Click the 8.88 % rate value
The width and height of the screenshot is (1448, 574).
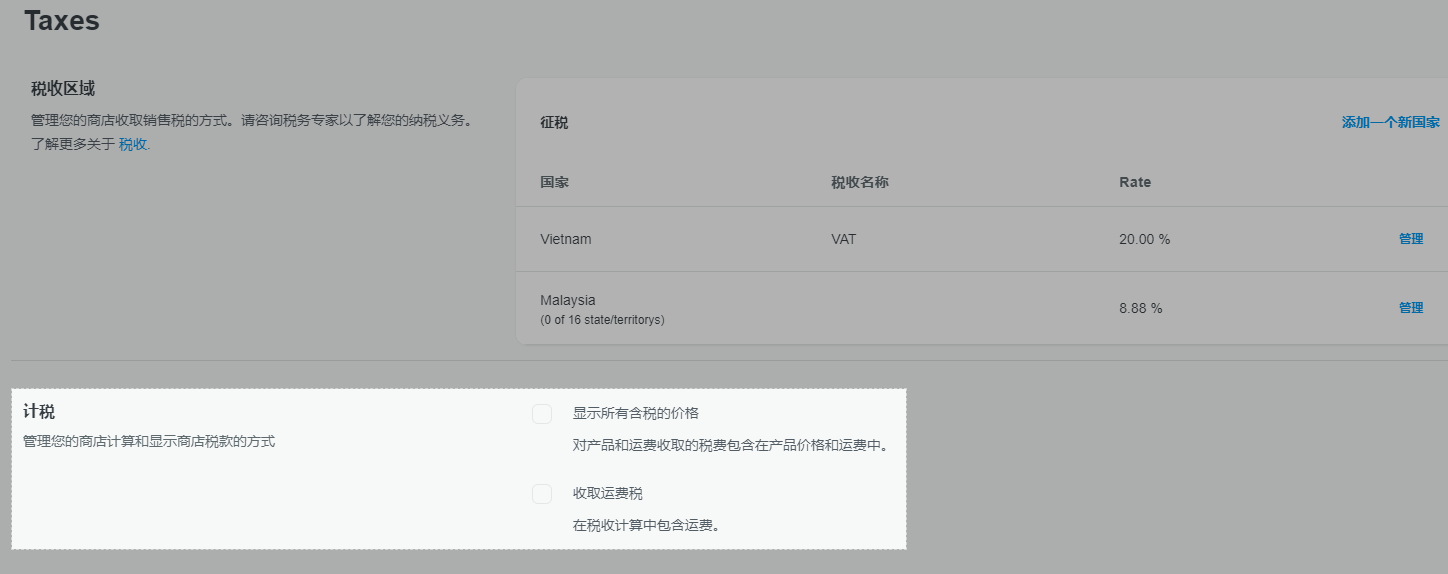1140,308
